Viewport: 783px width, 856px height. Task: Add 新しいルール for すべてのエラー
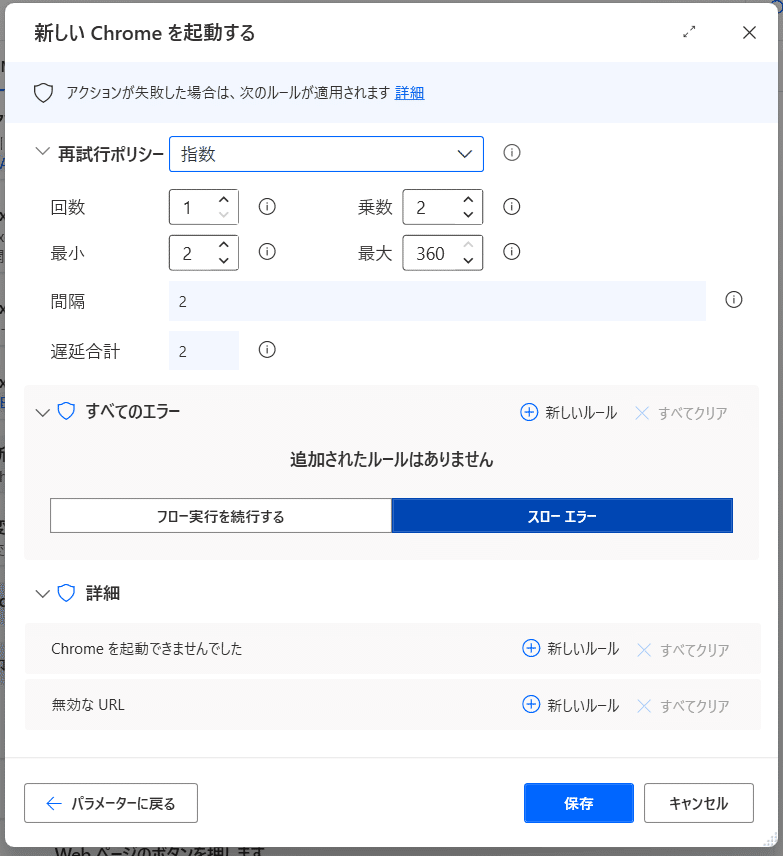click(x=568, y=413)
